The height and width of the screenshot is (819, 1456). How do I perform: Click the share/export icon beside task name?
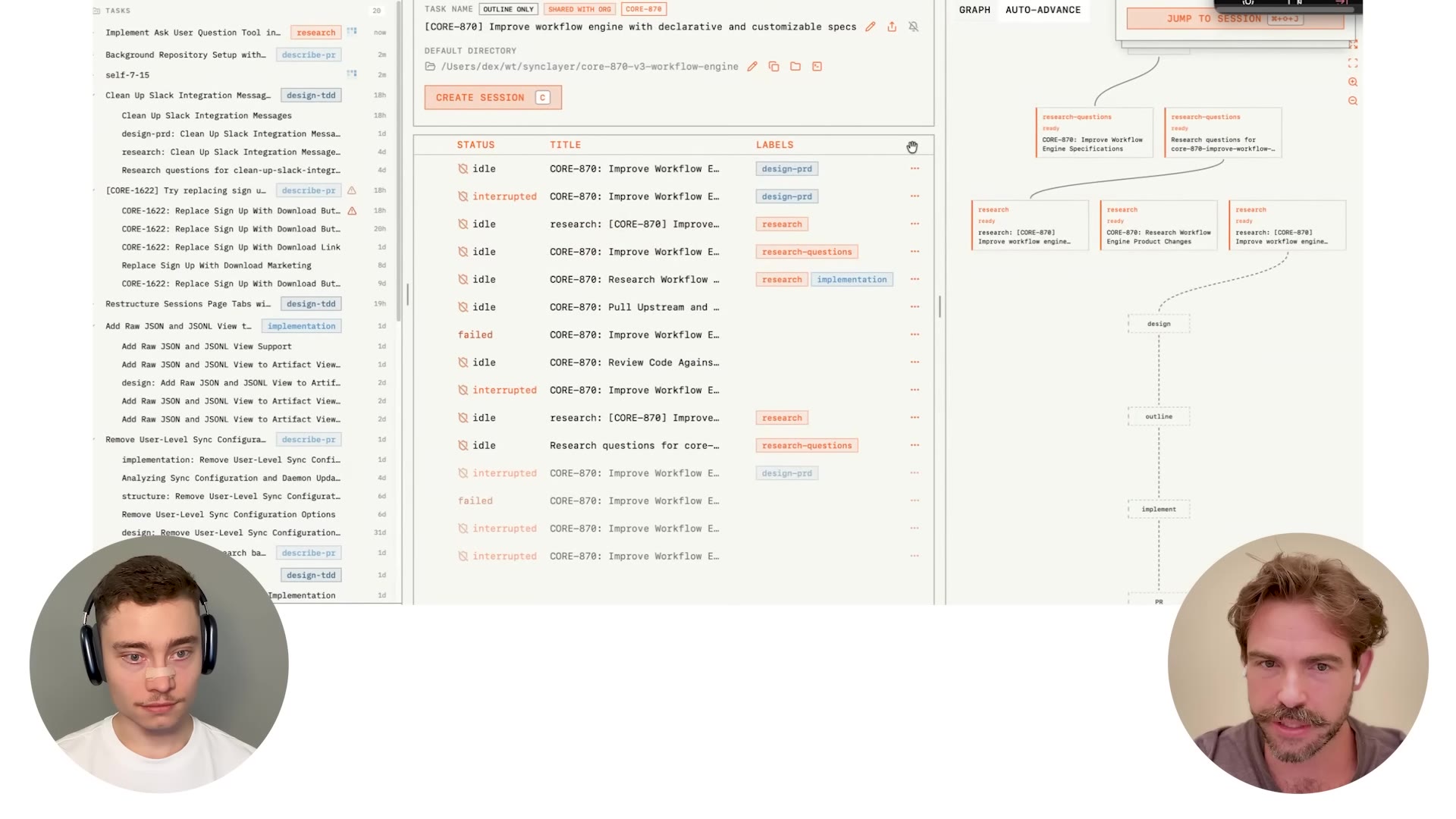(x=892, y=27)
